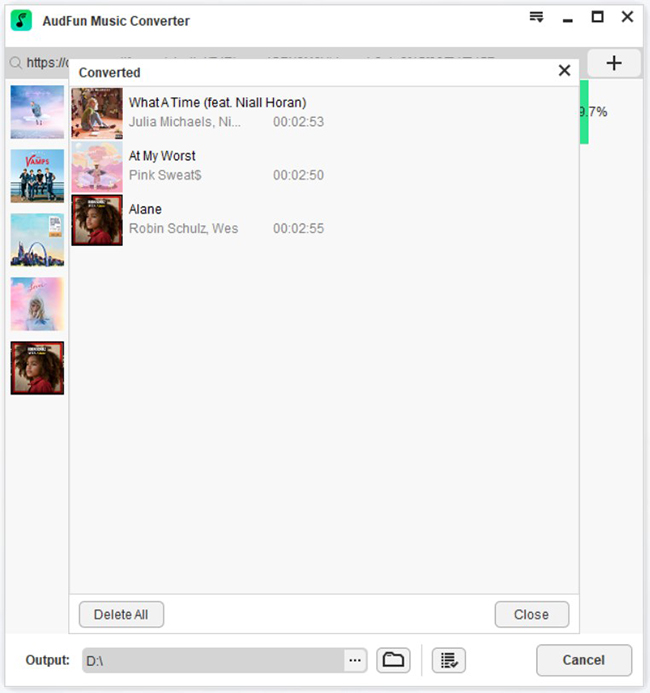This screenshot has width=650, height=693.
Task: Click the Output path field D:\
Action: tap(213, 660)
